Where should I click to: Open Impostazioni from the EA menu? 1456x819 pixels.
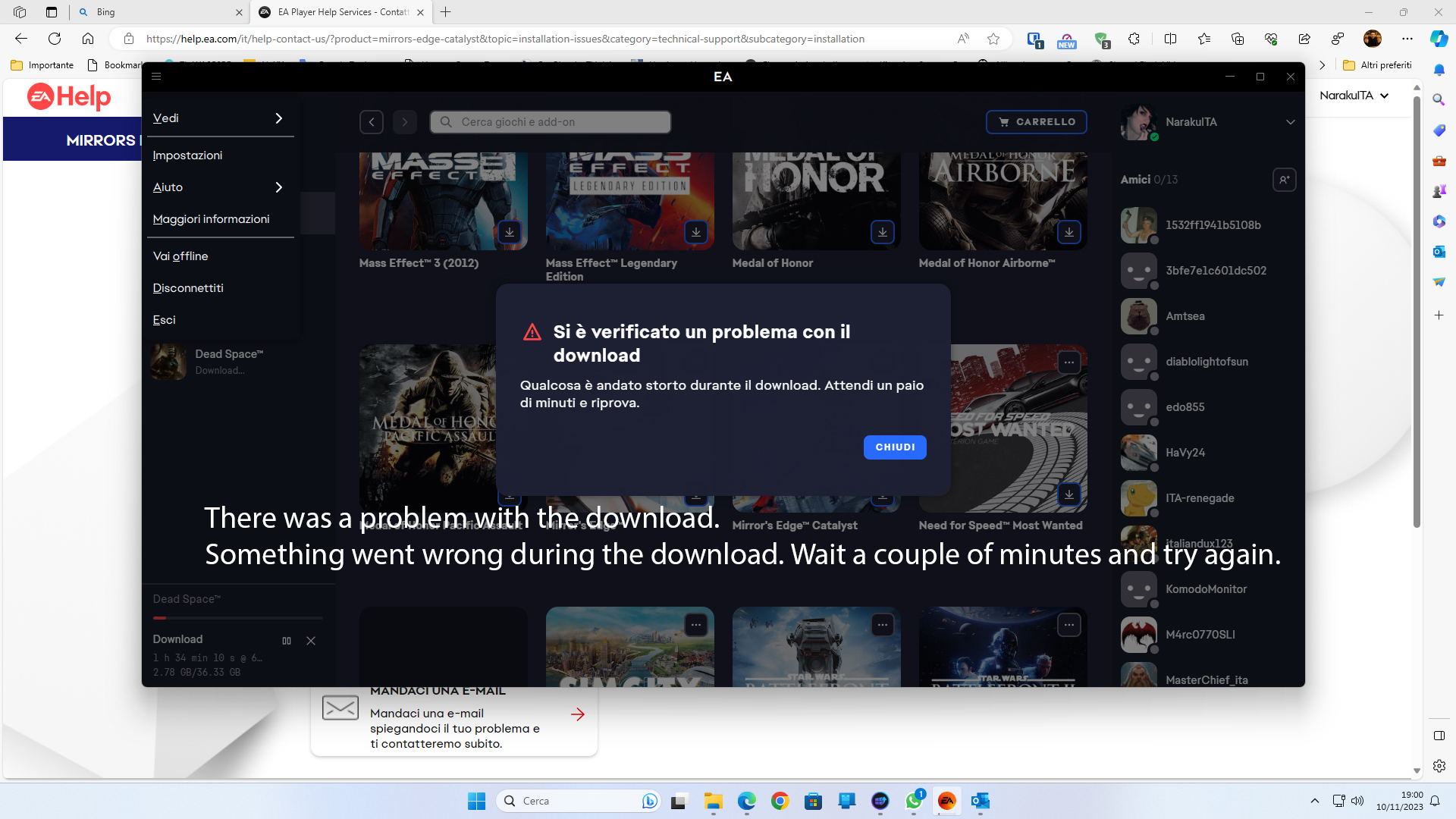(187, 155)
